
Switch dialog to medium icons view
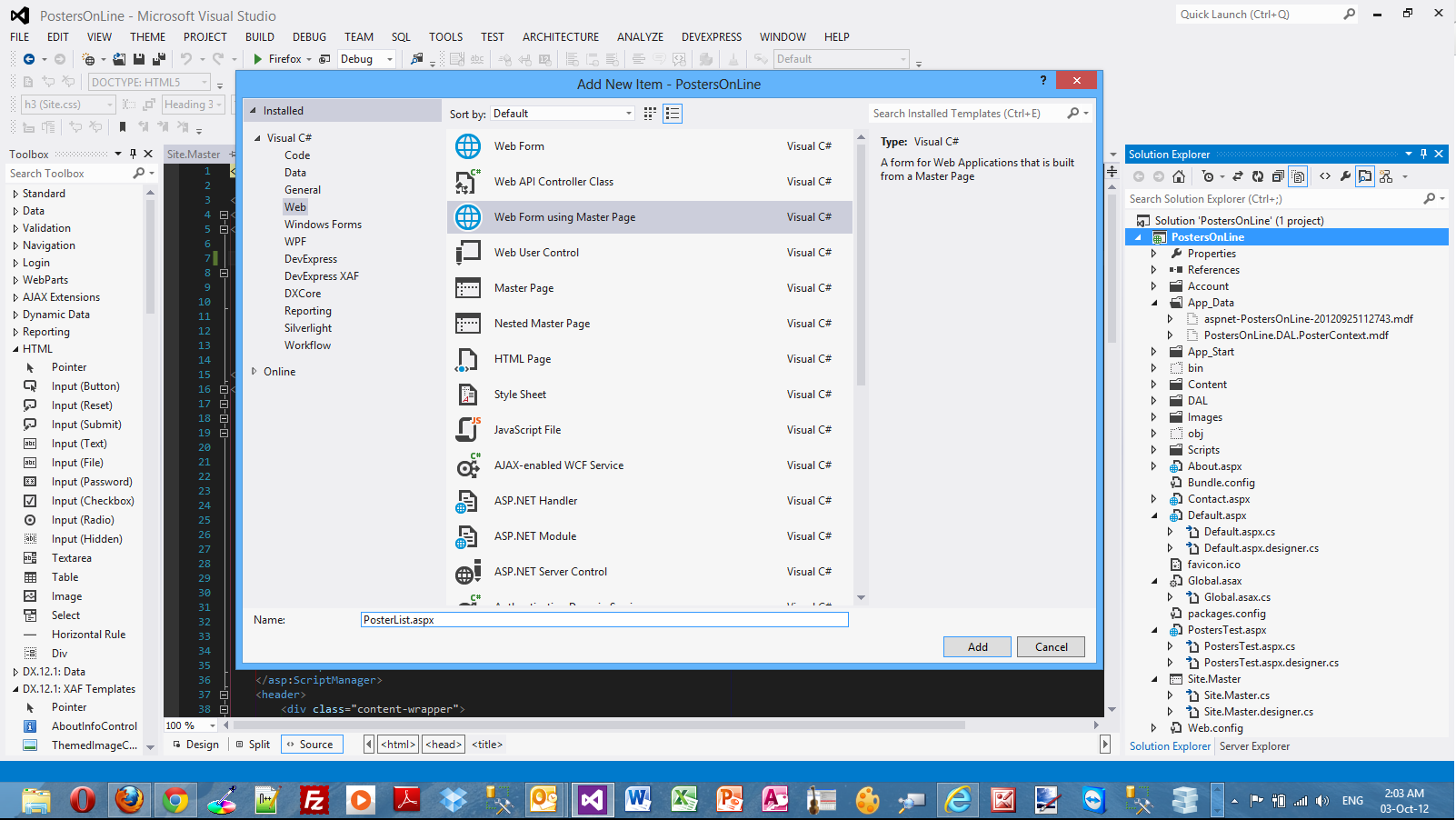click(x=650, y=114)
